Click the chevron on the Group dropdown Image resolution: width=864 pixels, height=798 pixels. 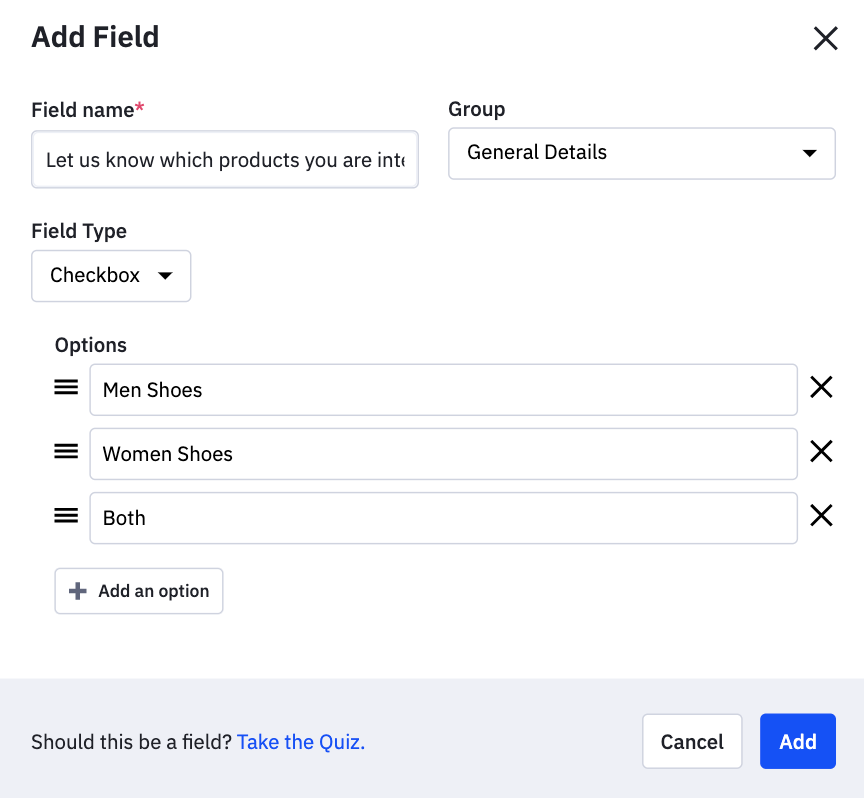pyautogui.click(x=810, y=153)
